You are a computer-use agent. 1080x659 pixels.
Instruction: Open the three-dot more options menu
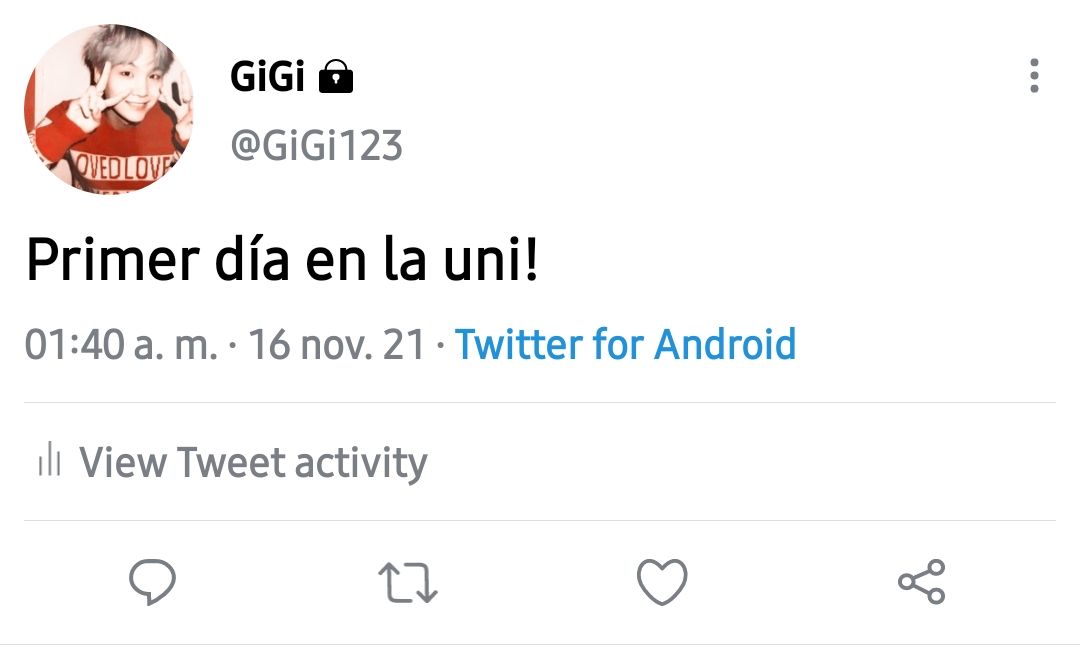click(1033, 76)
